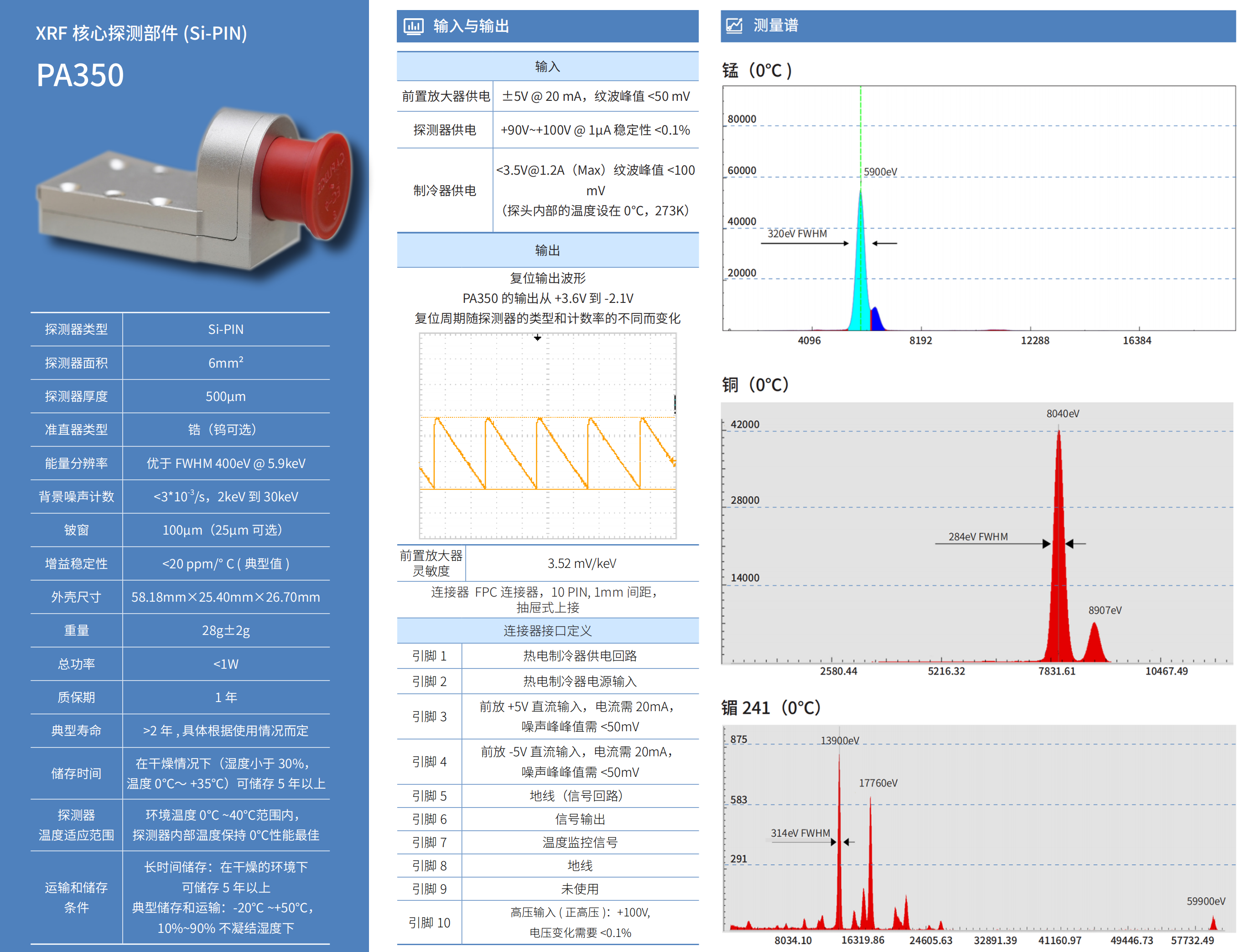Click the 未使用 pin description
The height and width of the screenshot is (952, 1247).
tap(580, 889)
